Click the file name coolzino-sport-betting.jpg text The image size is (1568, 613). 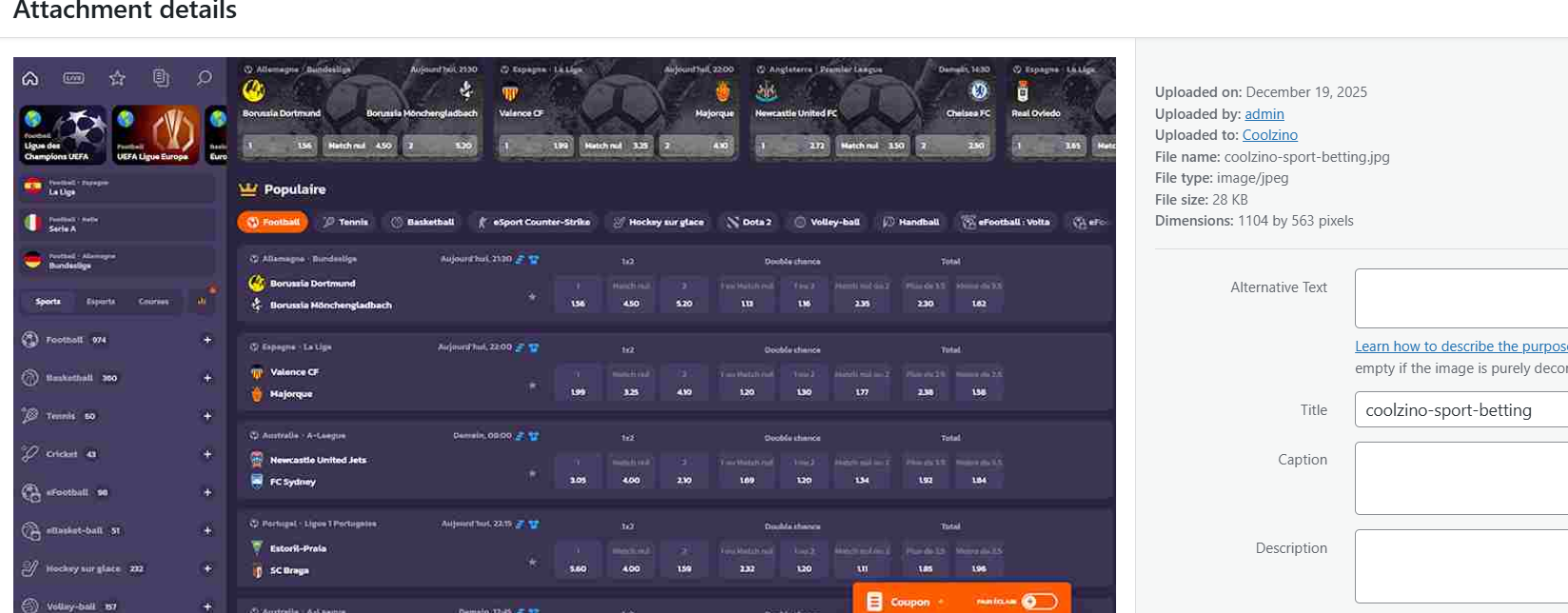(1306, 157)
